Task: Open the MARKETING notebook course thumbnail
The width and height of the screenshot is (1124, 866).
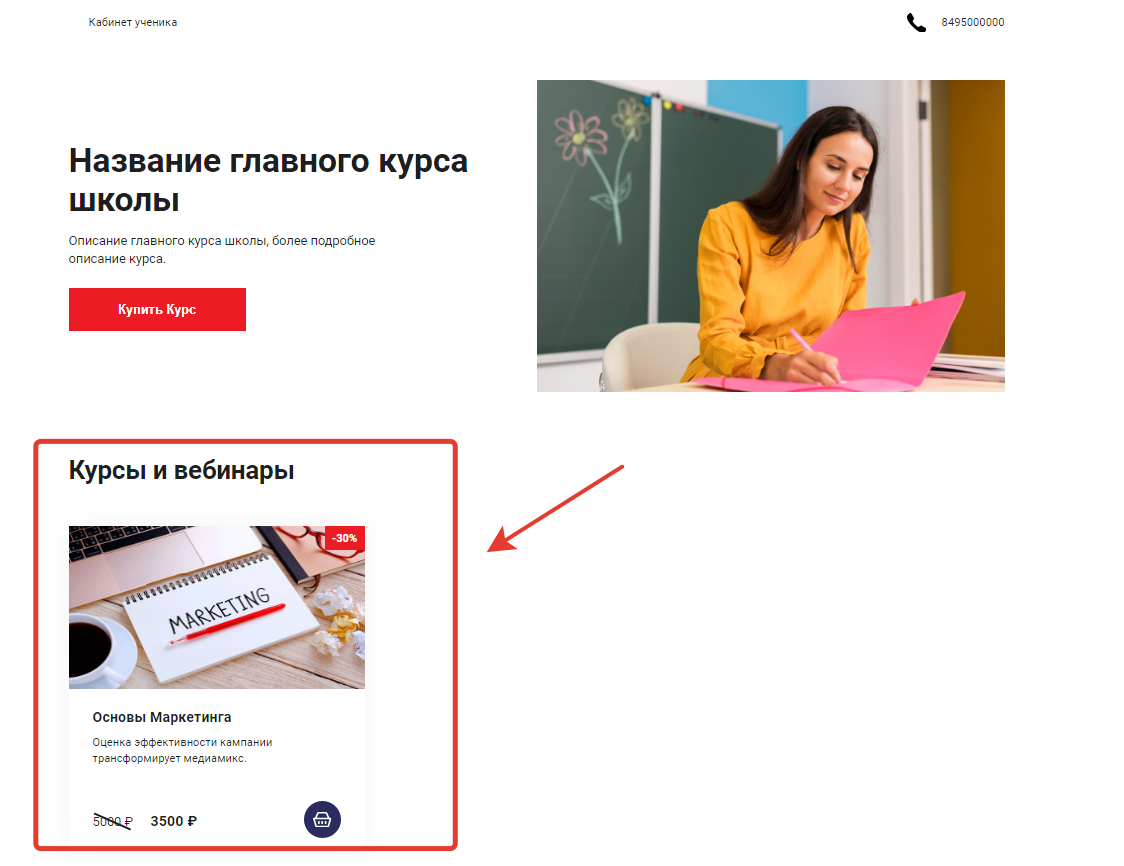Action: pyautogui.click(x=216, y=607)
